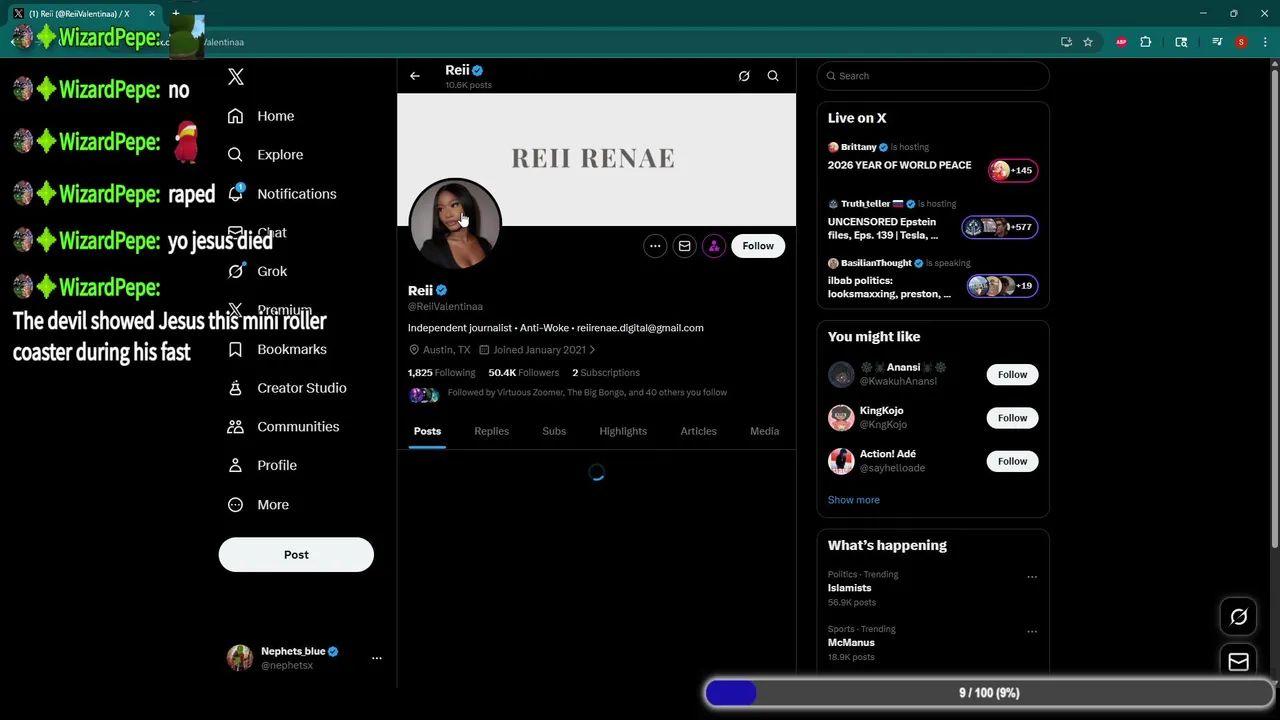Open the Subs tab
The image size is (1280, 720).
pos(554,431)
